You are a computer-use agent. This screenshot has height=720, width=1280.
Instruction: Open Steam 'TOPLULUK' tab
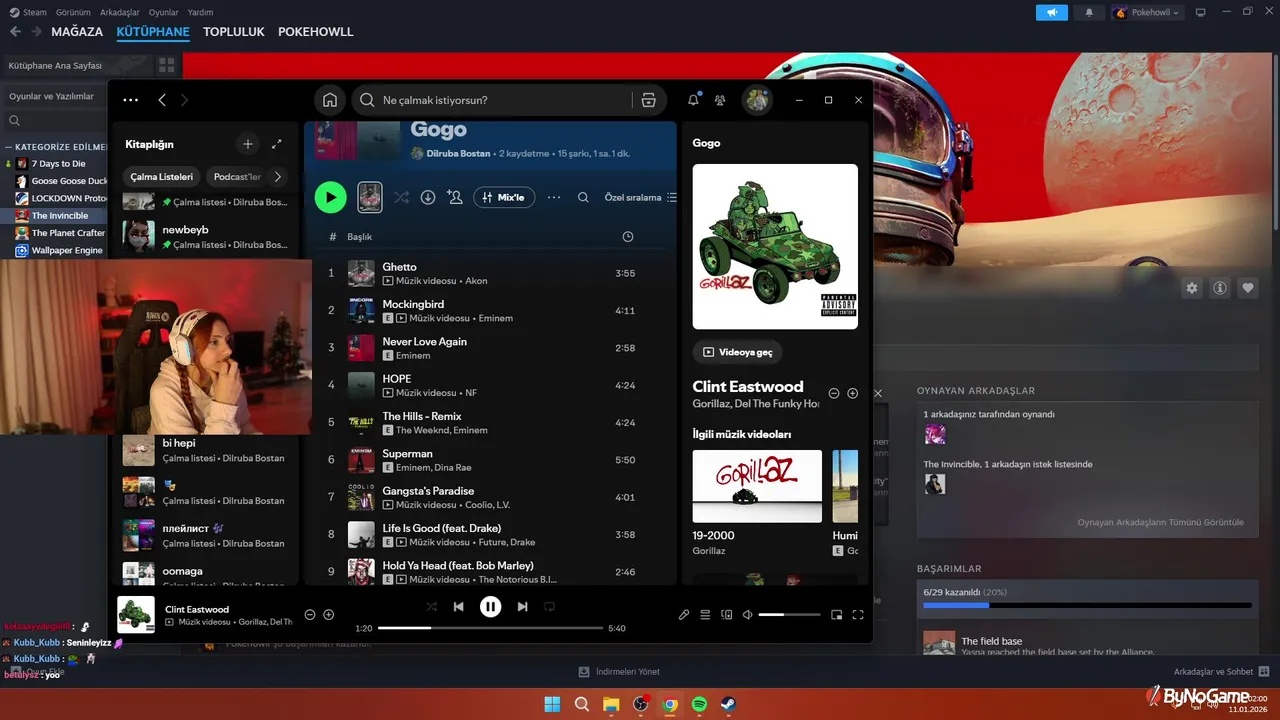234,32
